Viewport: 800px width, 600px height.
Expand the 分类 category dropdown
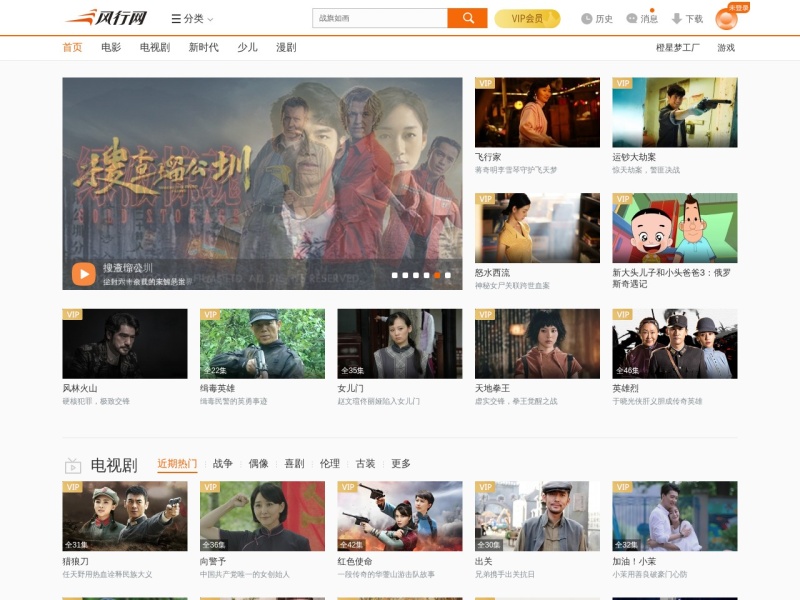[x=192, y=19]
